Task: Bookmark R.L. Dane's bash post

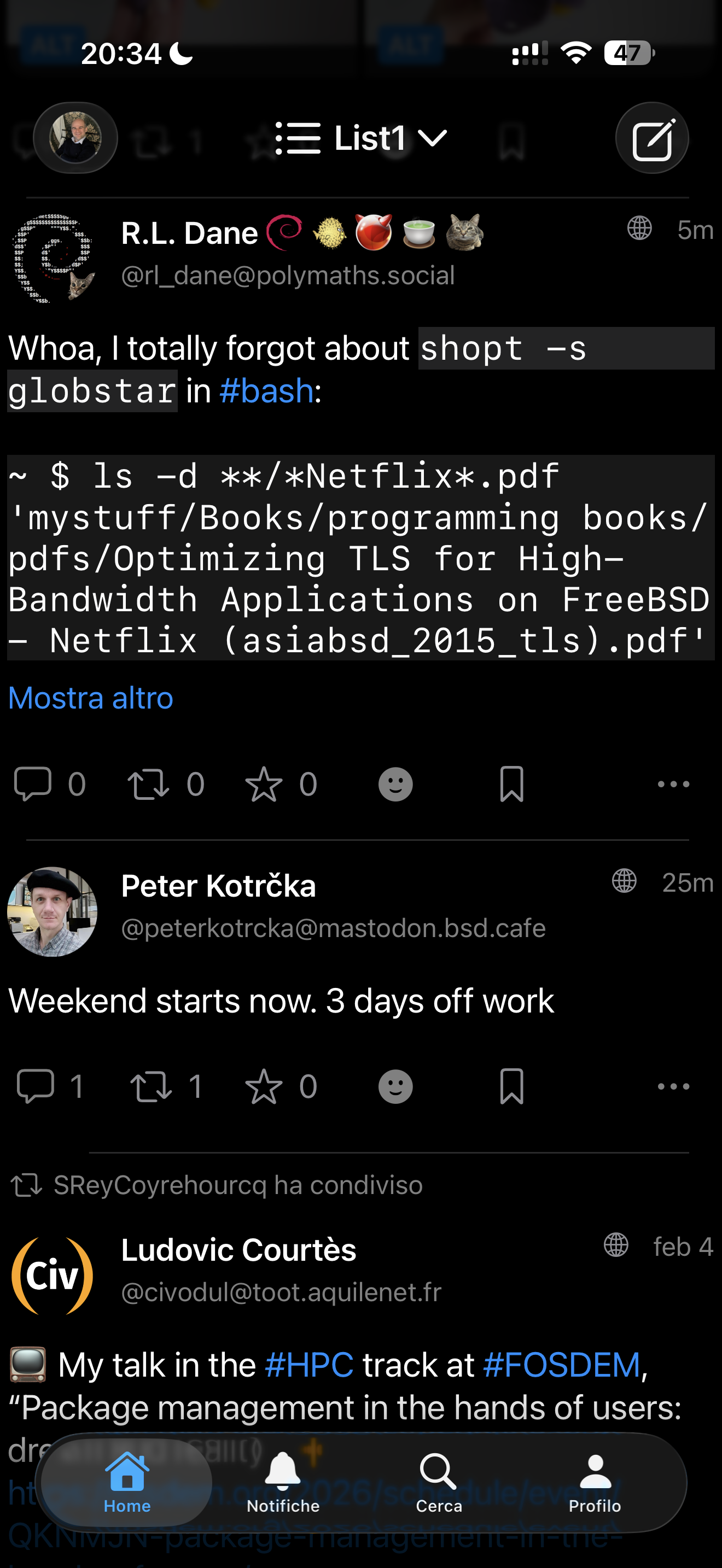Action: [511, 783]
